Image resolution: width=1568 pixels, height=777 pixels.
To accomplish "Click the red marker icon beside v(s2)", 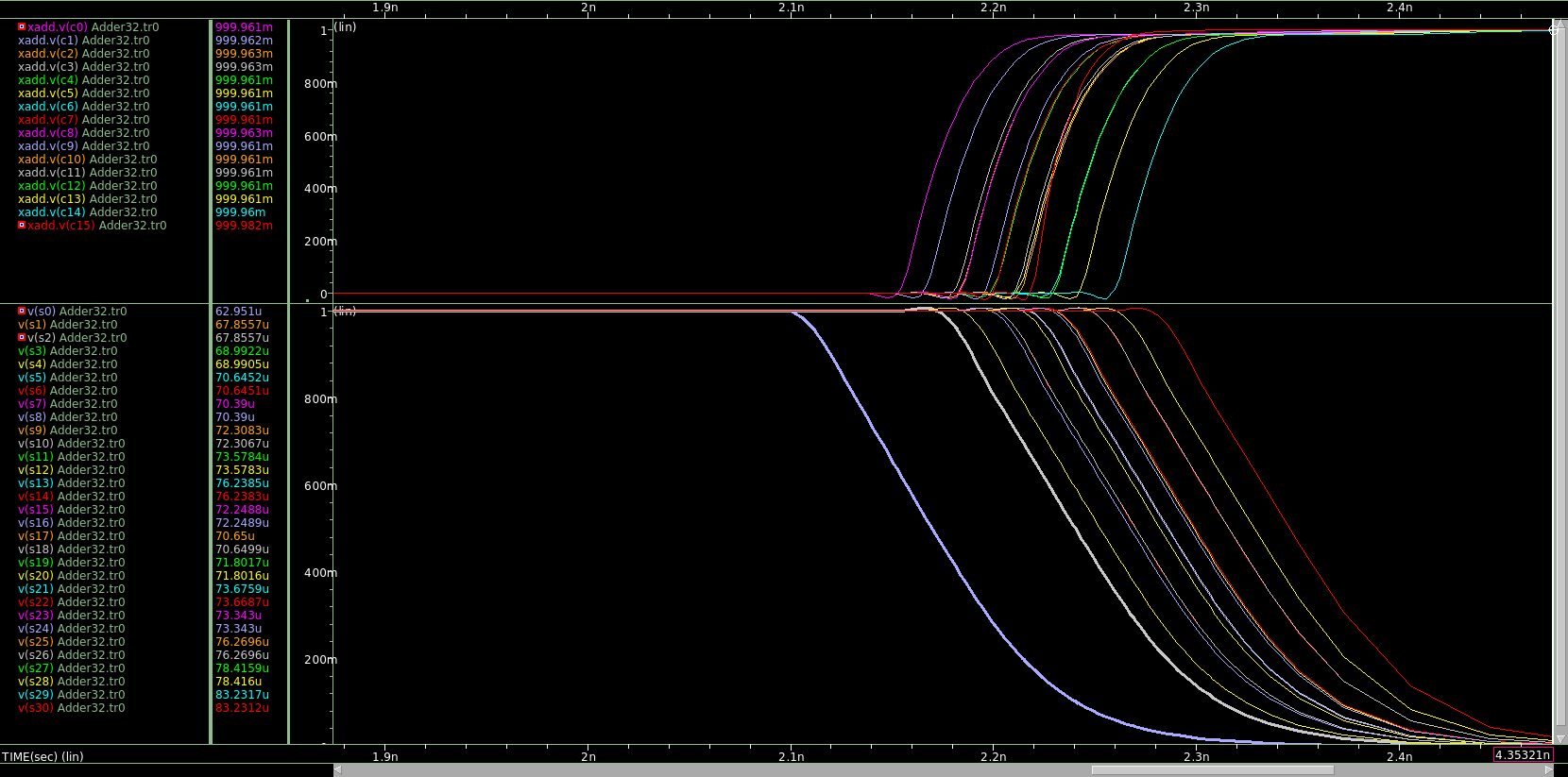I will (22, 337).
